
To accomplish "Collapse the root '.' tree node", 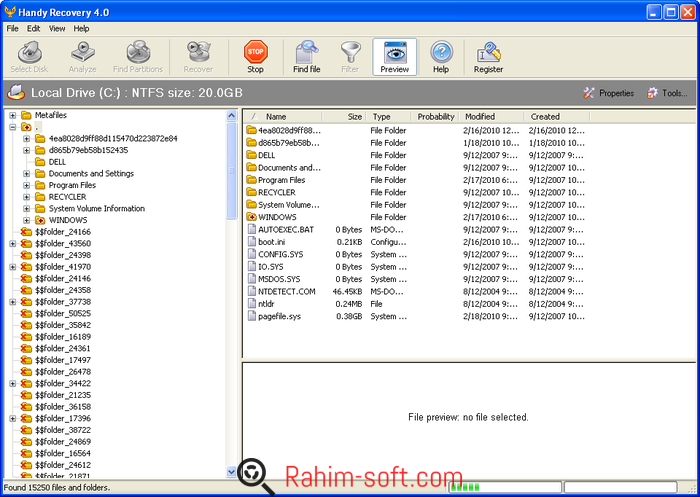I will (x=12, y=127).
